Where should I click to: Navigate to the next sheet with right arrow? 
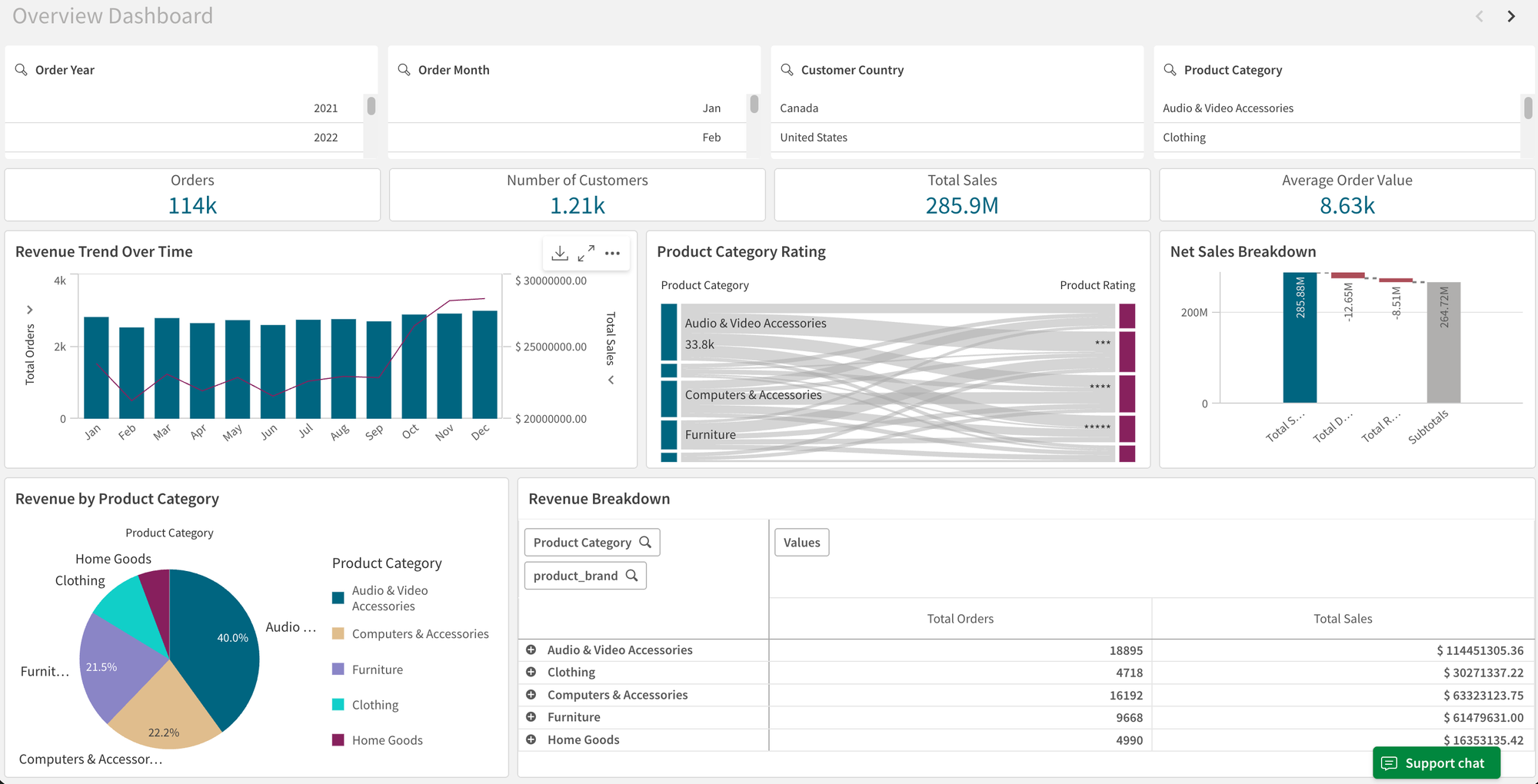[1512, 15]
